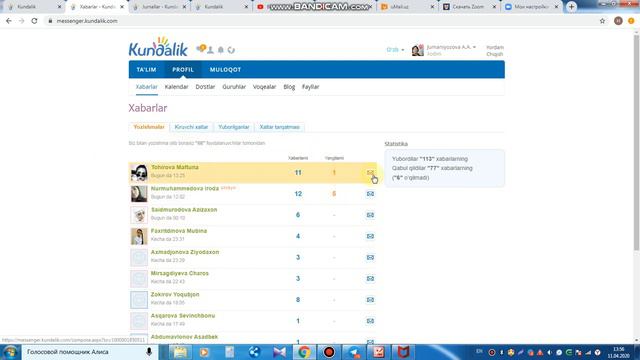Reload the page with browser refresh button
640x360 pixels.
point(34,21)
